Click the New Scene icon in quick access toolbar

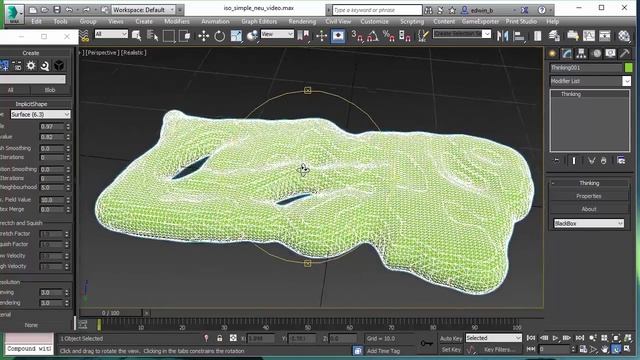pyautogui.click(x=33, y=10)
